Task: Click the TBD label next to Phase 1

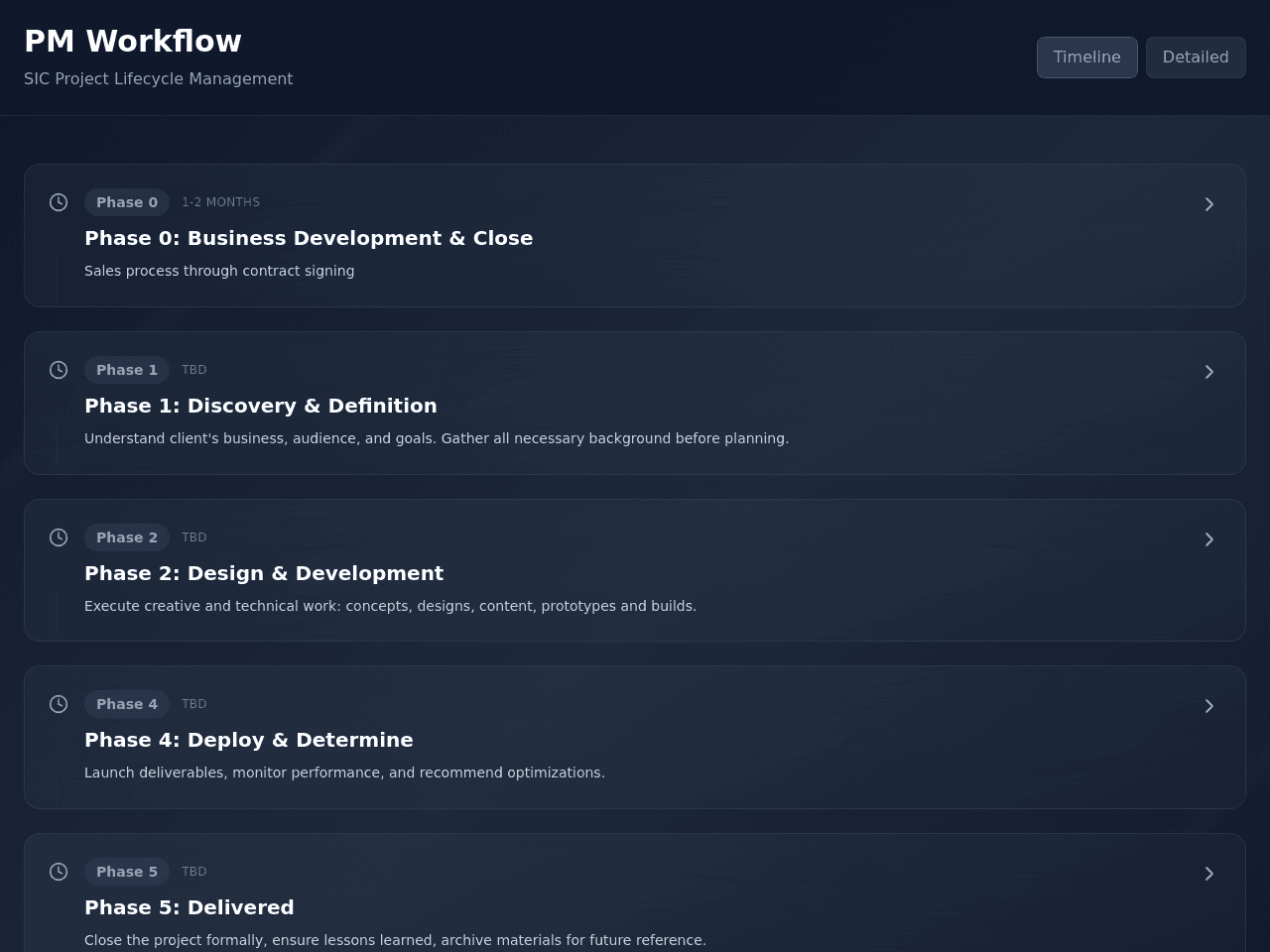Action: [x=194, y=370]
